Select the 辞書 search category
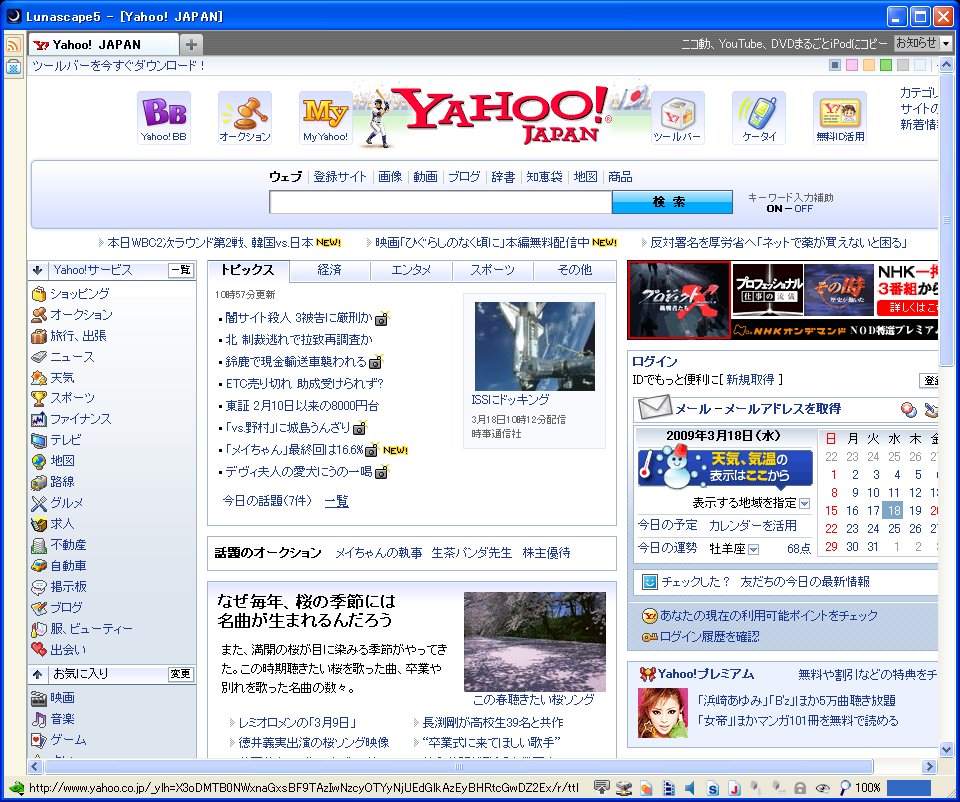The width and height of the screenshot is (960, 802). [503, 177]
